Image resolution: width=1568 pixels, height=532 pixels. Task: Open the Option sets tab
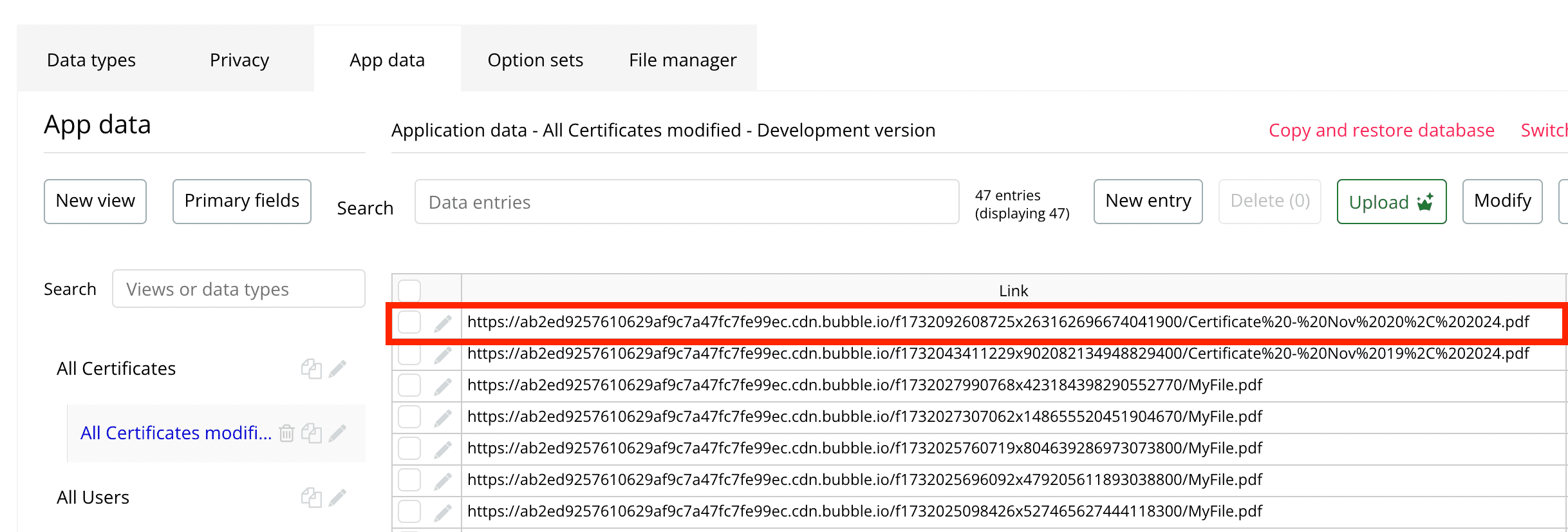[535, 60]
